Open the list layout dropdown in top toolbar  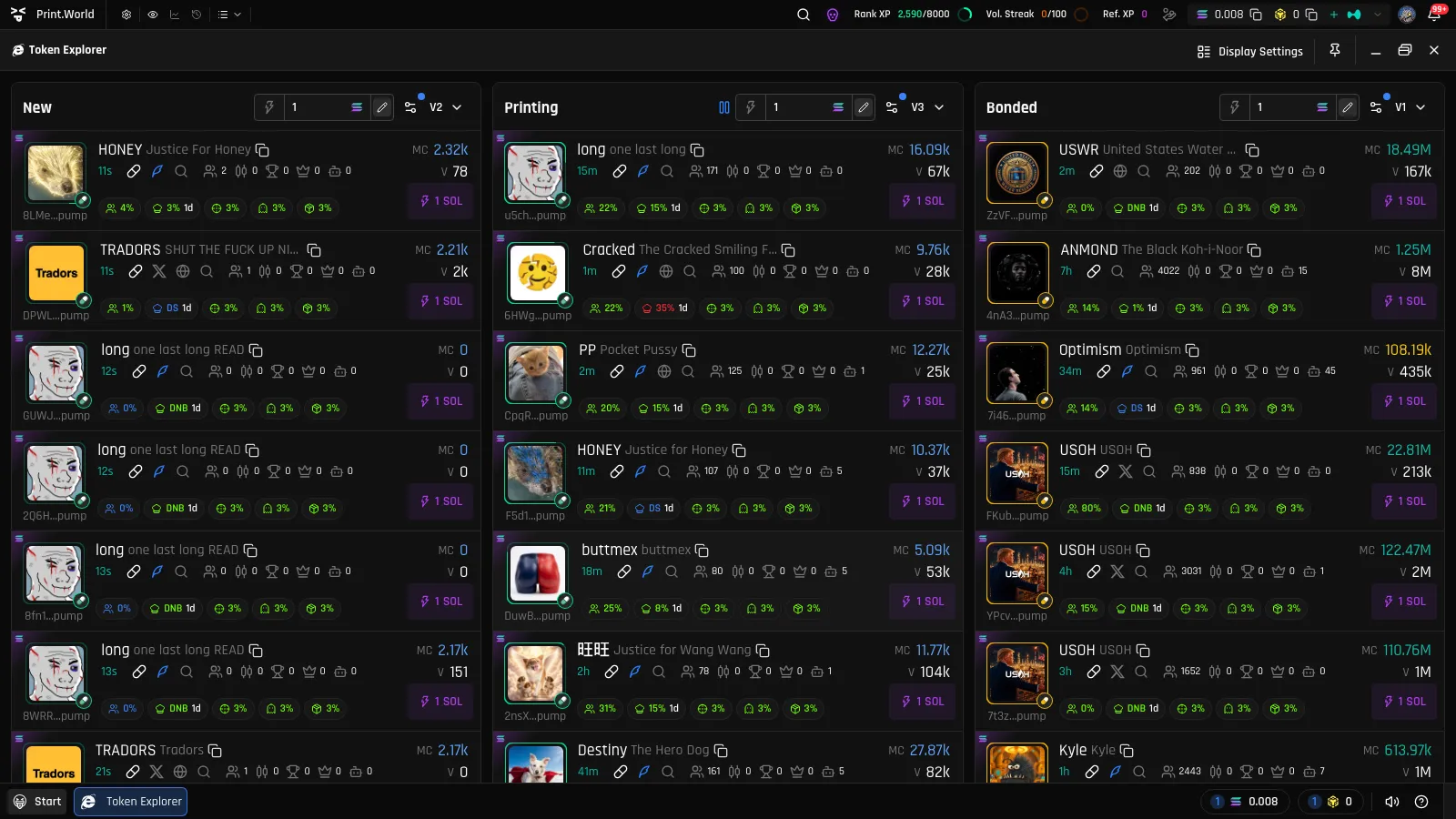tap(229, 15)
